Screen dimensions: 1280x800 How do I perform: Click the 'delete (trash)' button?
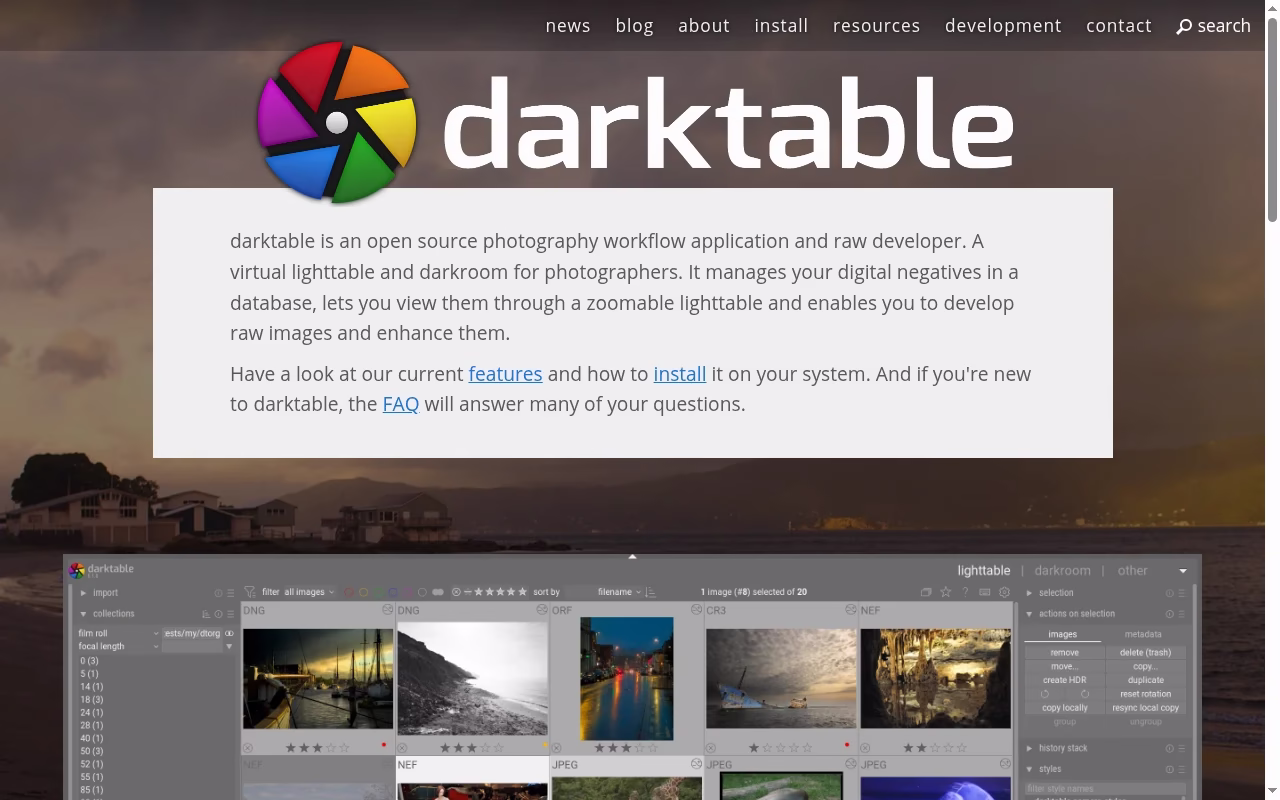(1145, 652)
